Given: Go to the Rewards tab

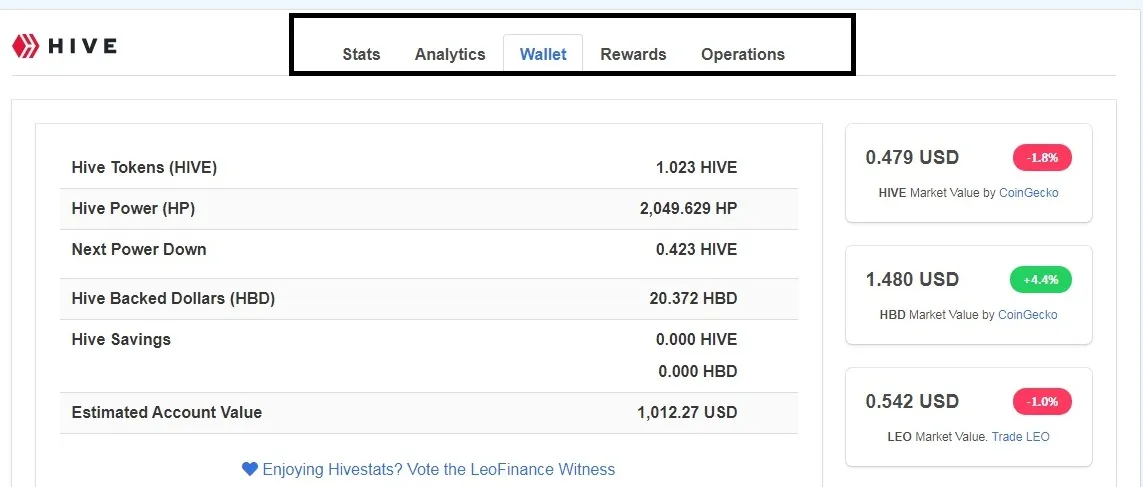Looking at the screenshot, I should click(x=633, y=54).
